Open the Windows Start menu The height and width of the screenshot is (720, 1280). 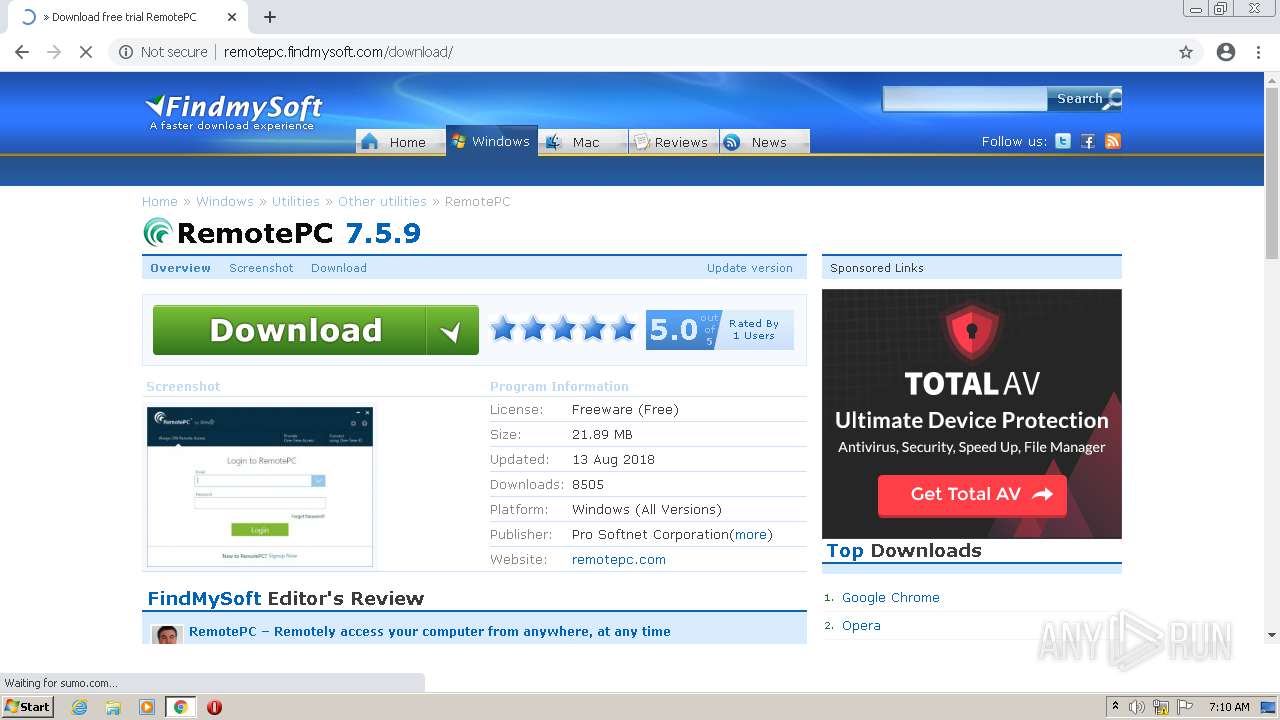tap(27, 707)
